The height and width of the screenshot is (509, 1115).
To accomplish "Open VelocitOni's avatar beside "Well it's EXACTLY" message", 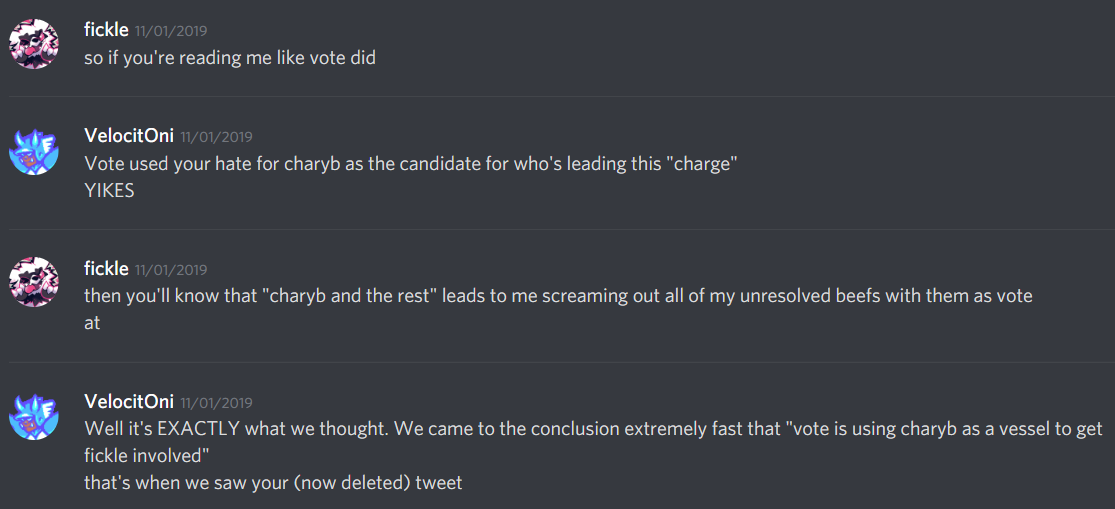I will pyautogui.click(x=35, y=415).
